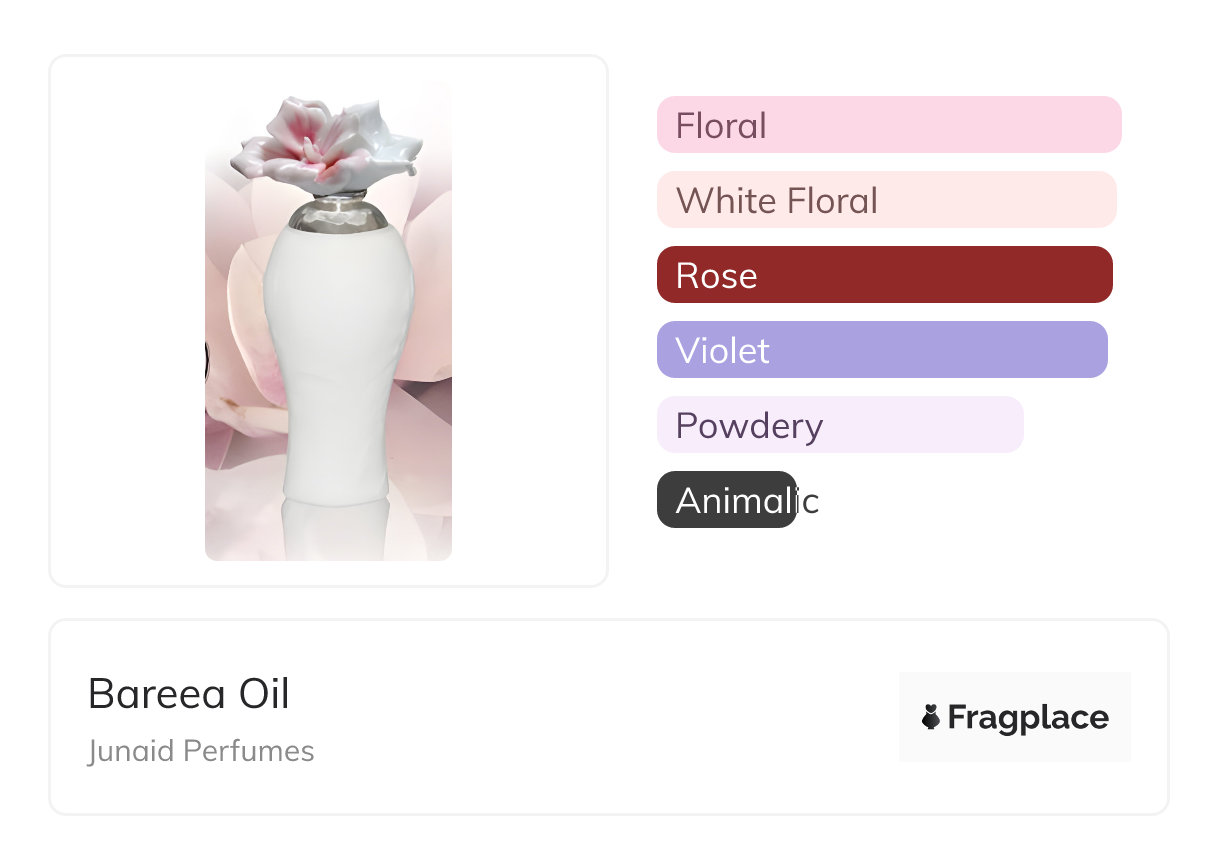The width and height of the screenshot is (1218, 864).
Task: Choose the White Floral accord bar
Action: click(886, 200)
